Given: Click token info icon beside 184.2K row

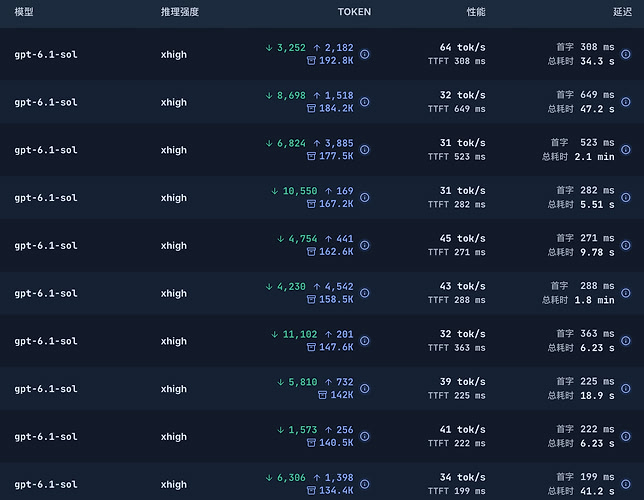Looking at the screenshot, I should 364,102.
